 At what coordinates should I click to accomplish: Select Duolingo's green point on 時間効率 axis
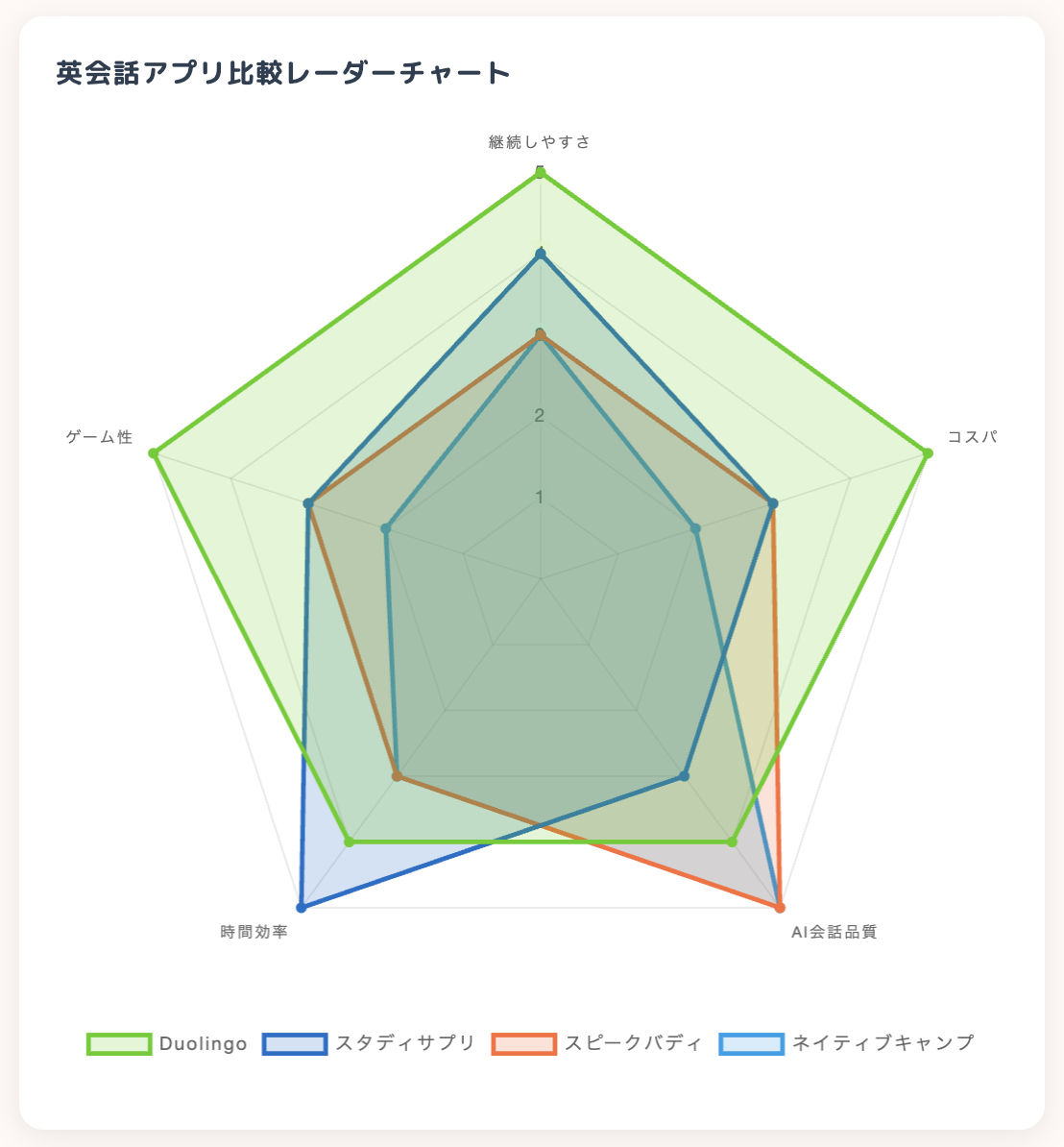pos(350,842)
